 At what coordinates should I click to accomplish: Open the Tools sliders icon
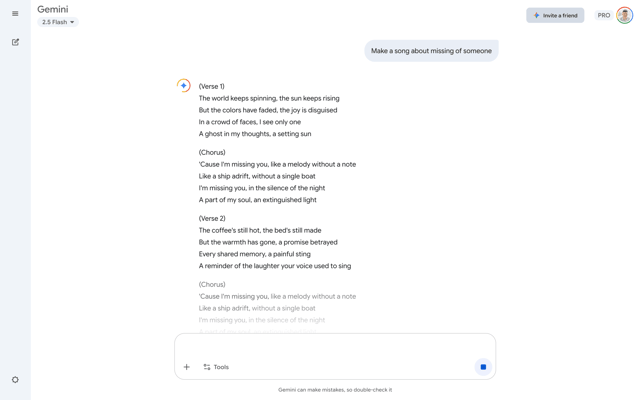click(x=207, y=367)
